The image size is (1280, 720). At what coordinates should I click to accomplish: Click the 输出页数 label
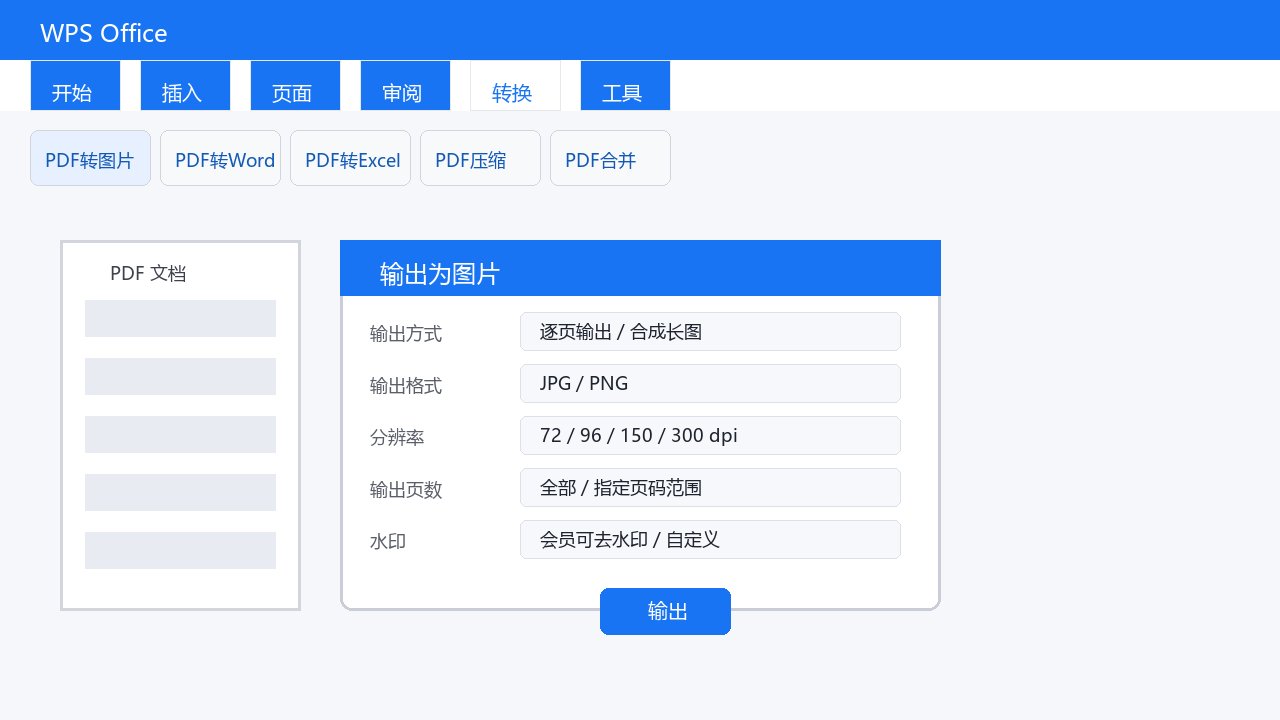406,490
